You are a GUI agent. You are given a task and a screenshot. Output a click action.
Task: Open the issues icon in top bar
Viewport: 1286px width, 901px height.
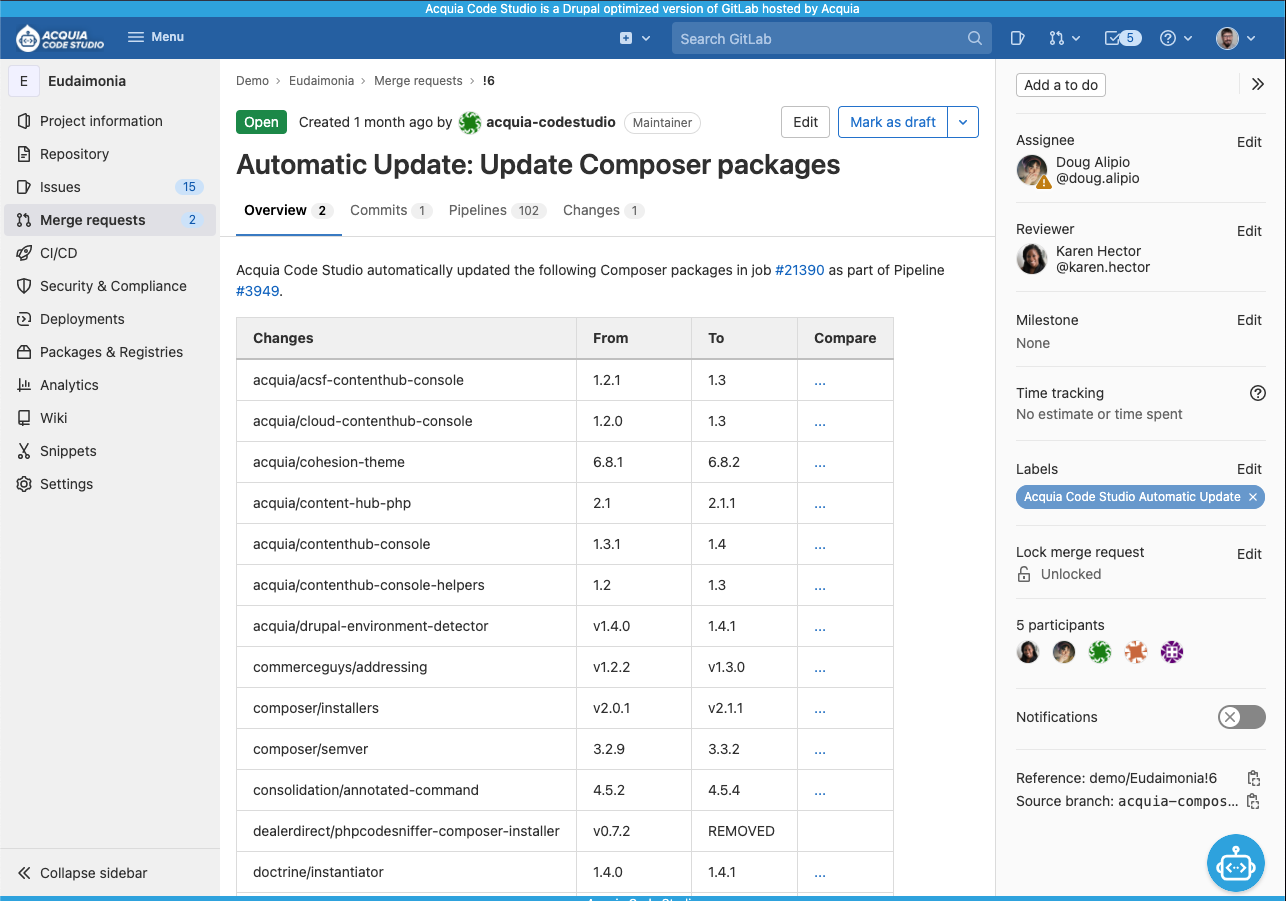(x=1017, y=38)
